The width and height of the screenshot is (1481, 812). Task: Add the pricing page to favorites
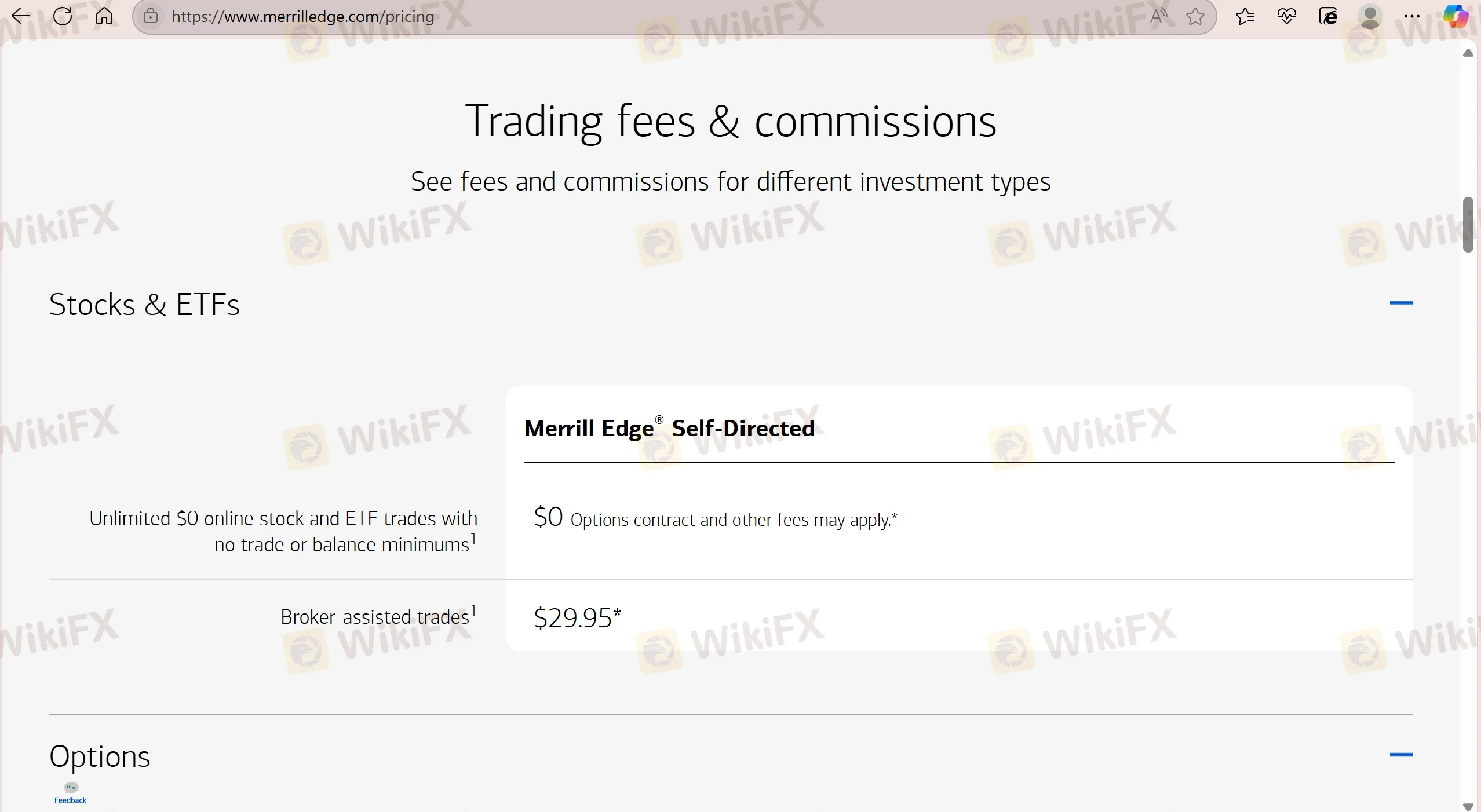tap(1195, 16)
